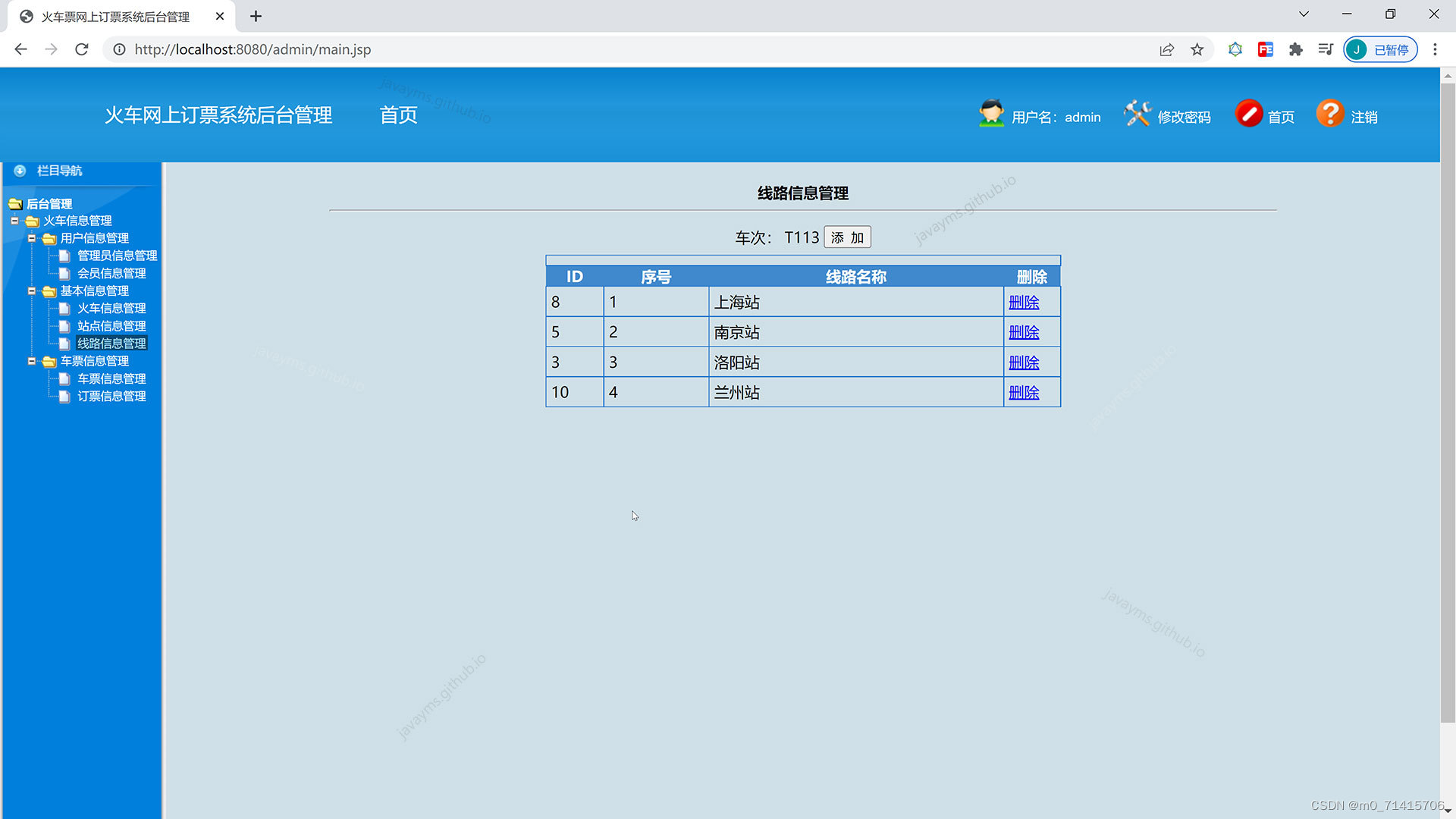Click the scrollbar up arrow
Viewport: 1456px width, 819px height.
1448,75
